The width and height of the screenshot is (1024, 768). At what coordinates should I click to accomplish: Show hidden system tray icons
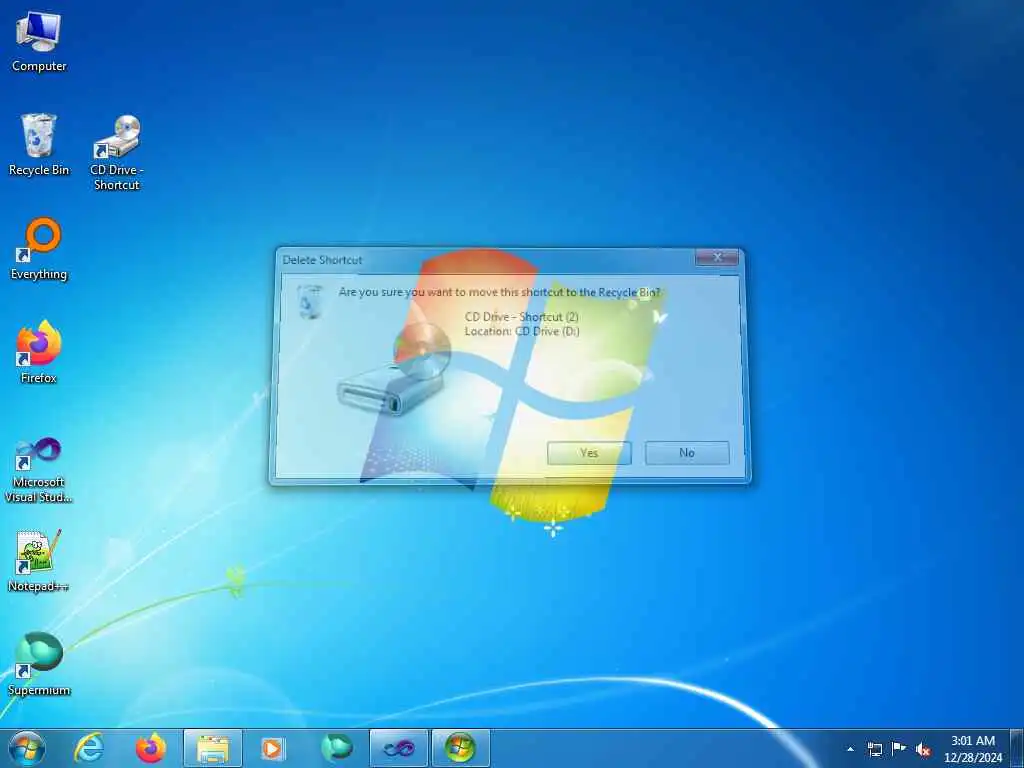[x=850, y=749]
